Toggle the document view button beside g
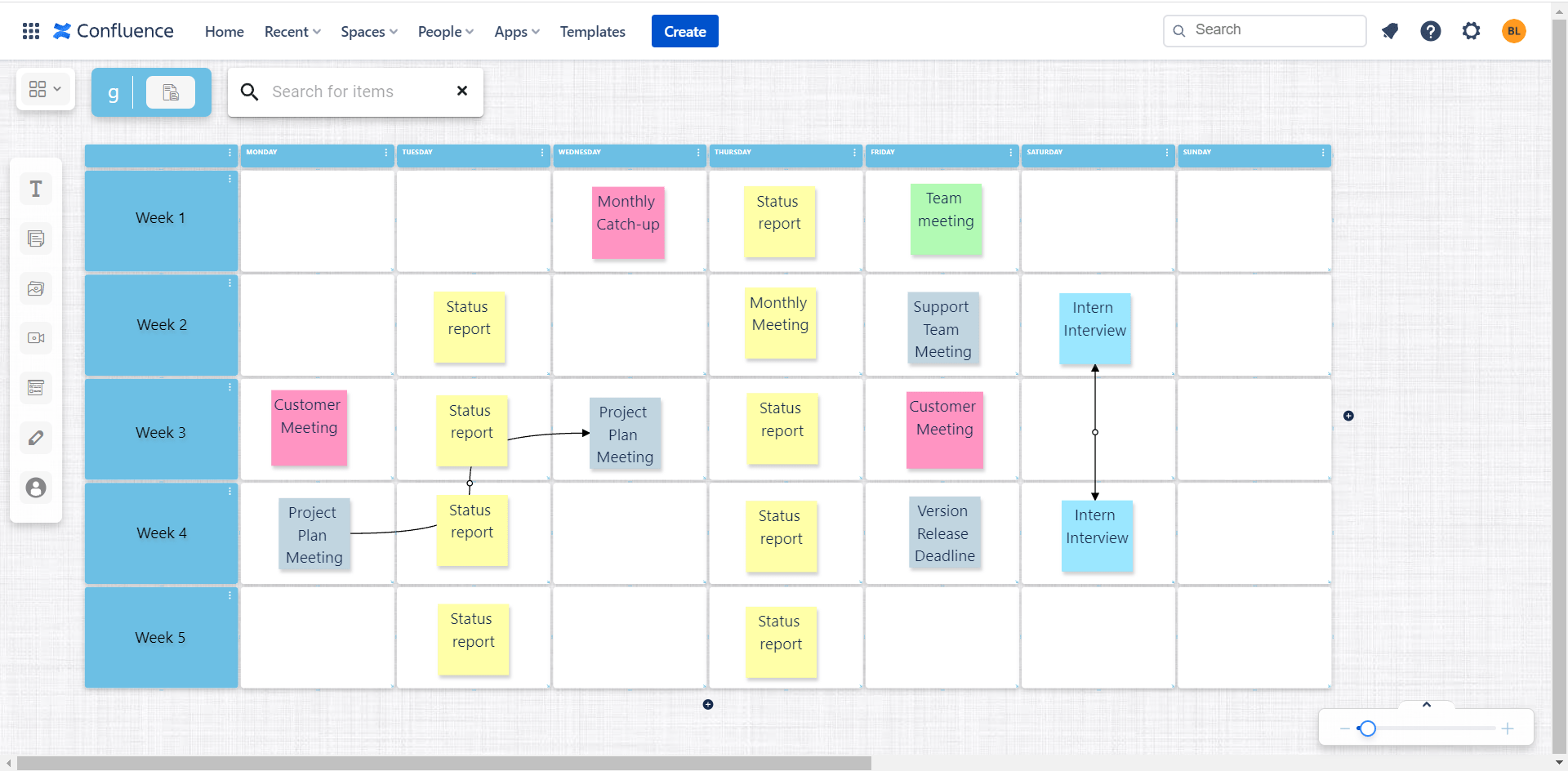 click(x=171, y=92)
